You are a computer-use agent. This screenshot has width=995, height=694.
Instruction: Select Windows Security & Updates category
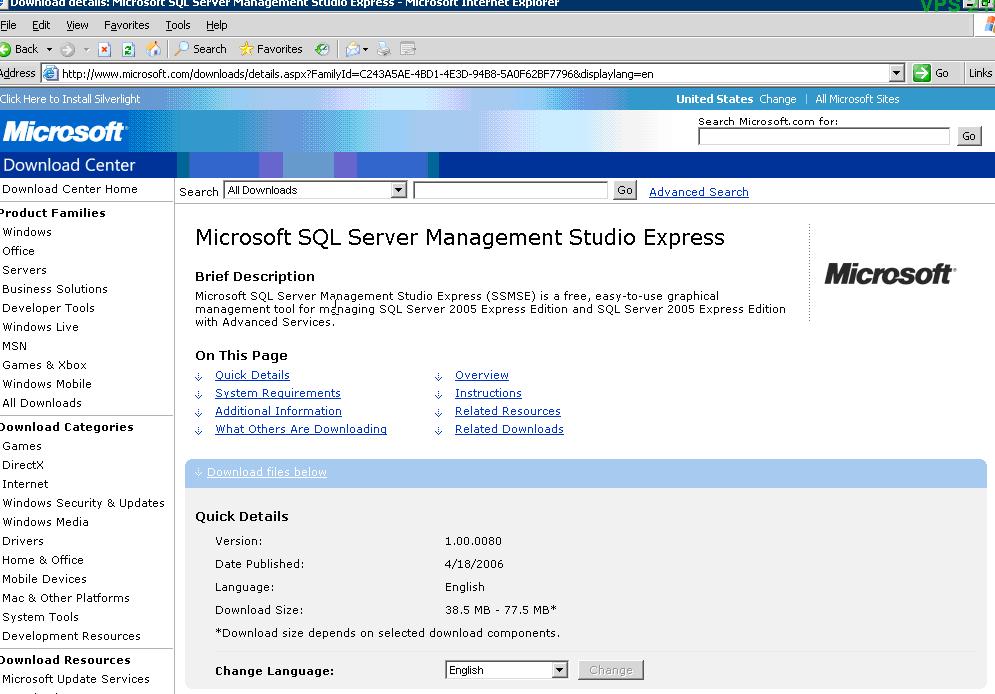coord(83,503)
